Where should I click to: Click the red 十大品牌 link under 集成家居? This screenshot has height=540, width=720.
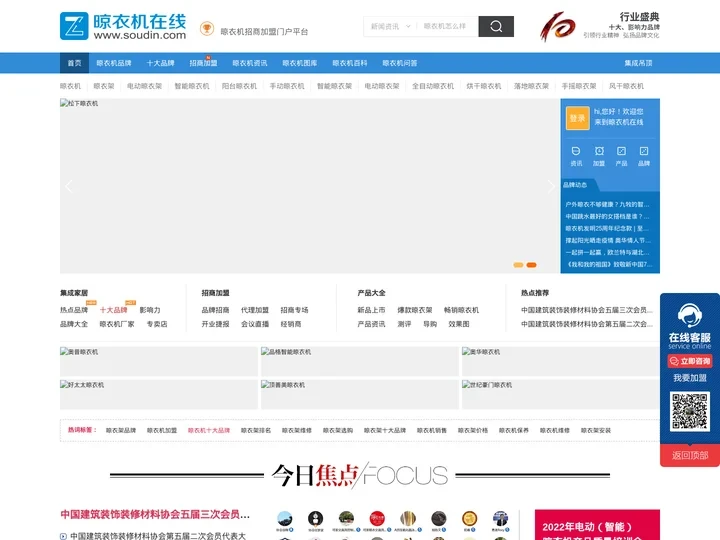click(114, 310)
